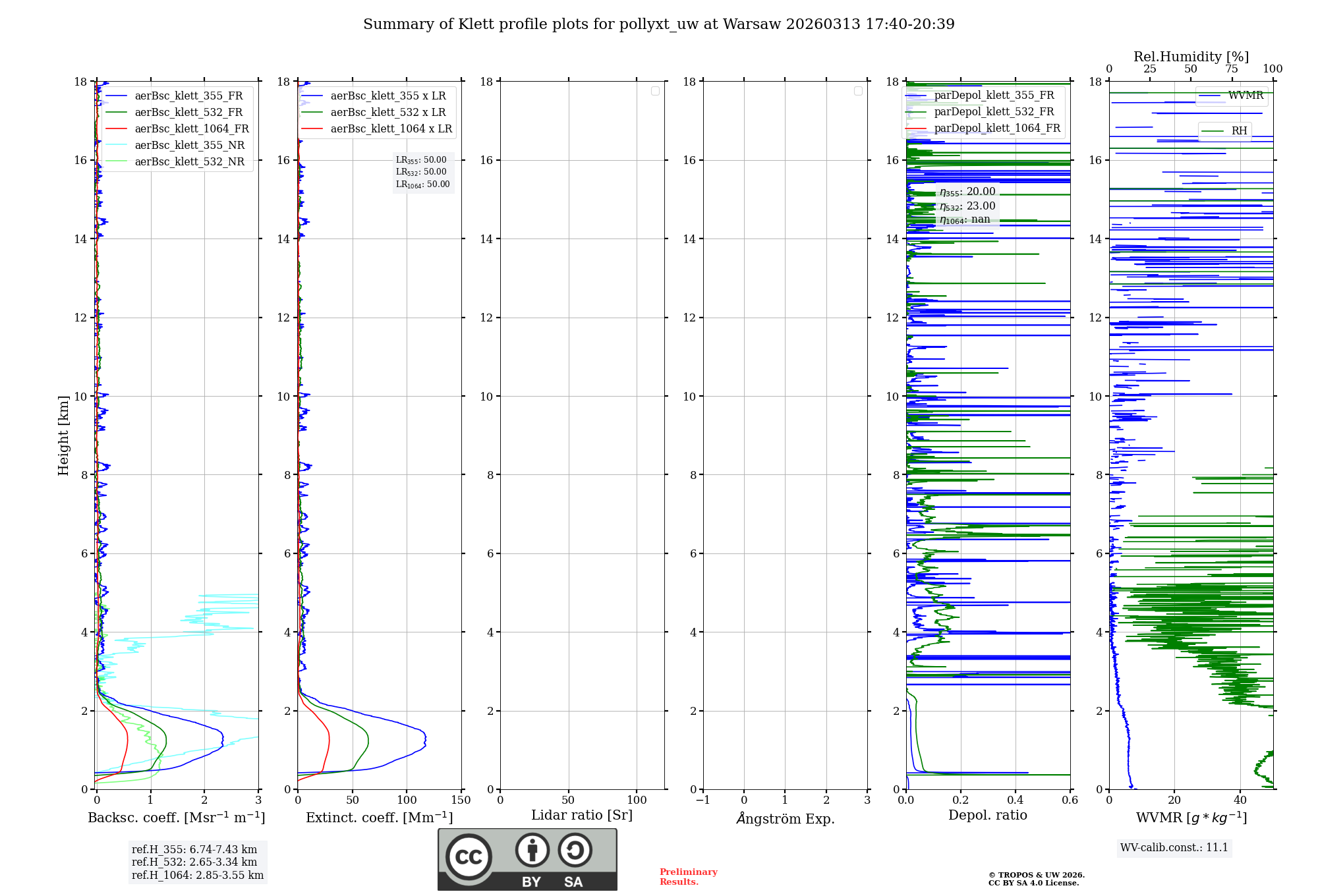
Task: Click the Backsc. coeff. x-axis label
Action: 176,818
